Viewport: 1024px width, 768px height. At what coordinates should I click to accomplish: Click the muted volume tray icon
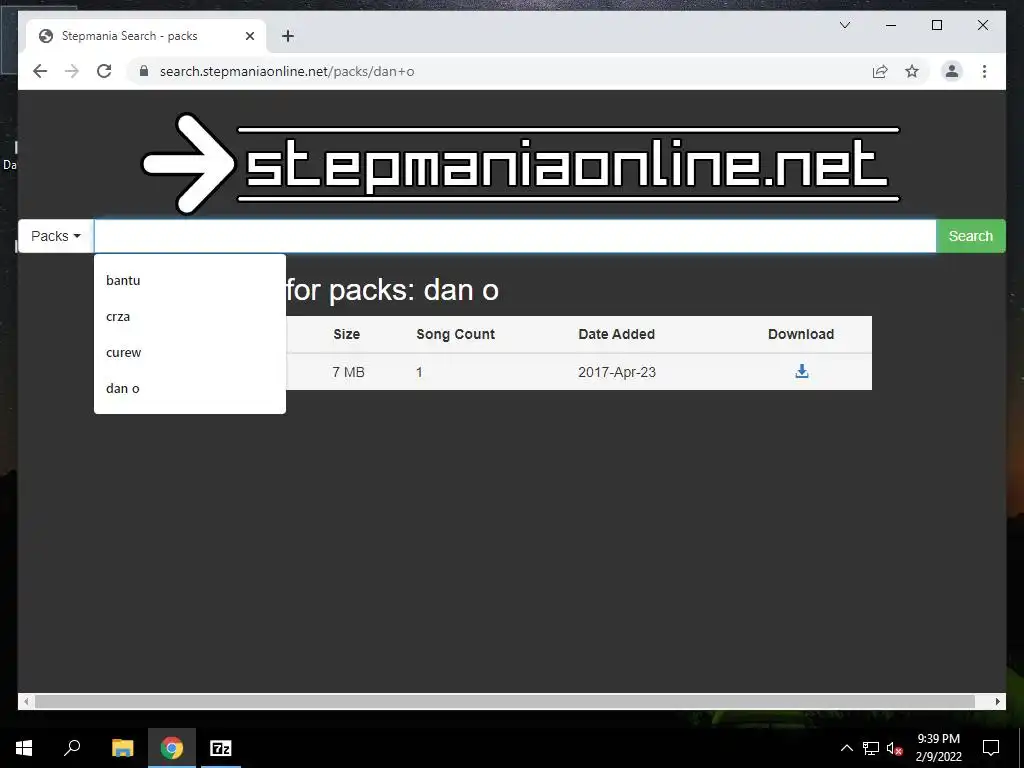(x=895, y=748)
